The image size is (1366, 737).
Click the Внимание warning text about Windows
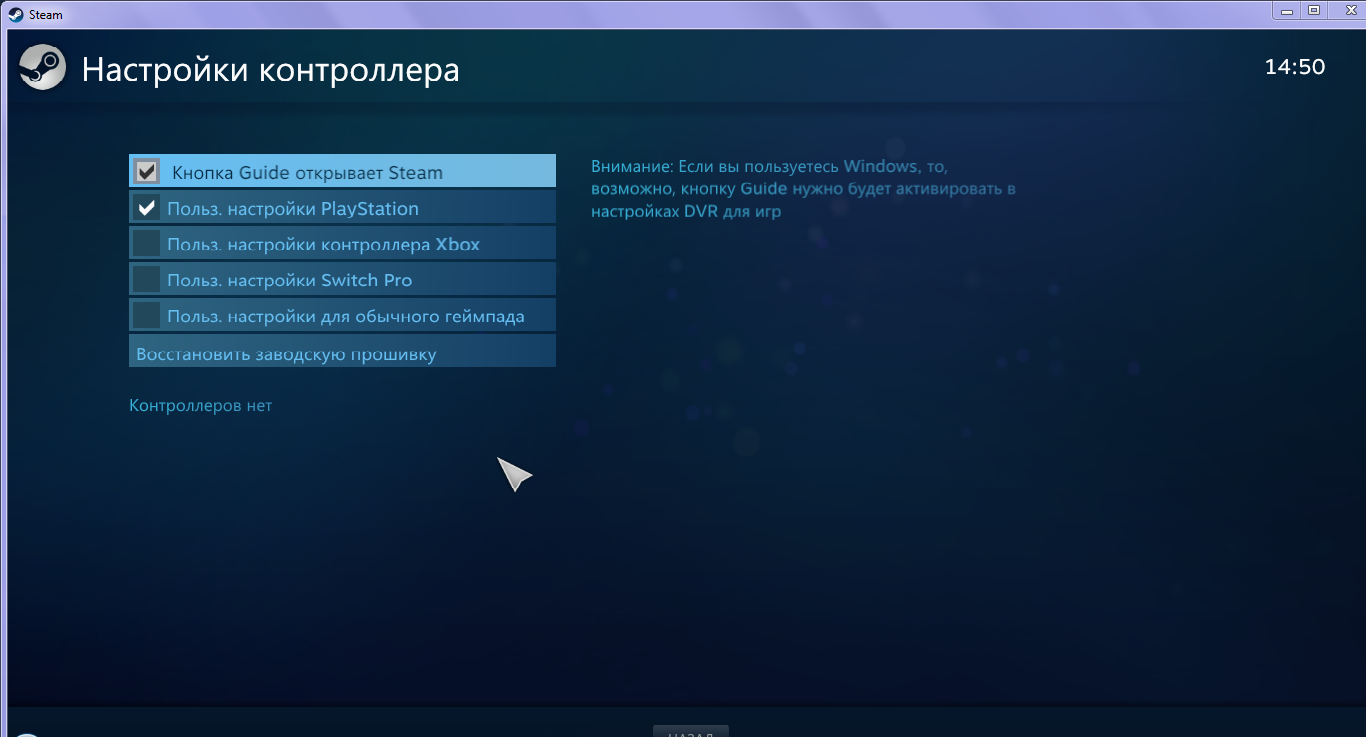(x=803, y=188)
